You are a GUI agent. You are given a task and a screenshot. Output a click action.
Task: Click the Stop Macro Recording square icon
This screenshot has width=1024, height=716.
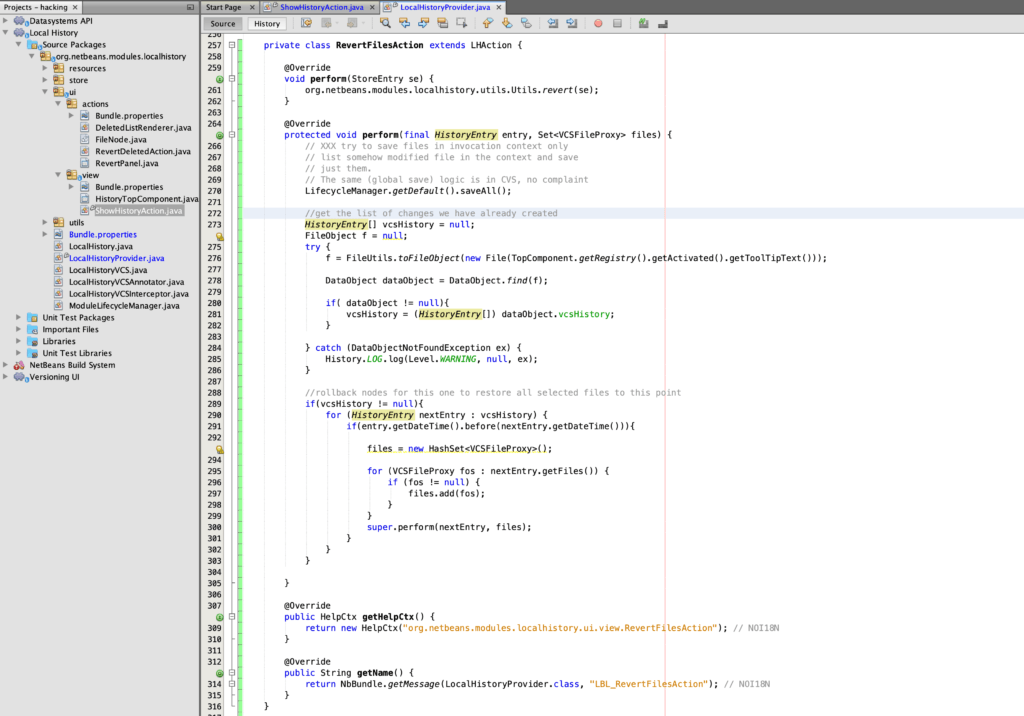pyautogui.click(x=617, y=23)
